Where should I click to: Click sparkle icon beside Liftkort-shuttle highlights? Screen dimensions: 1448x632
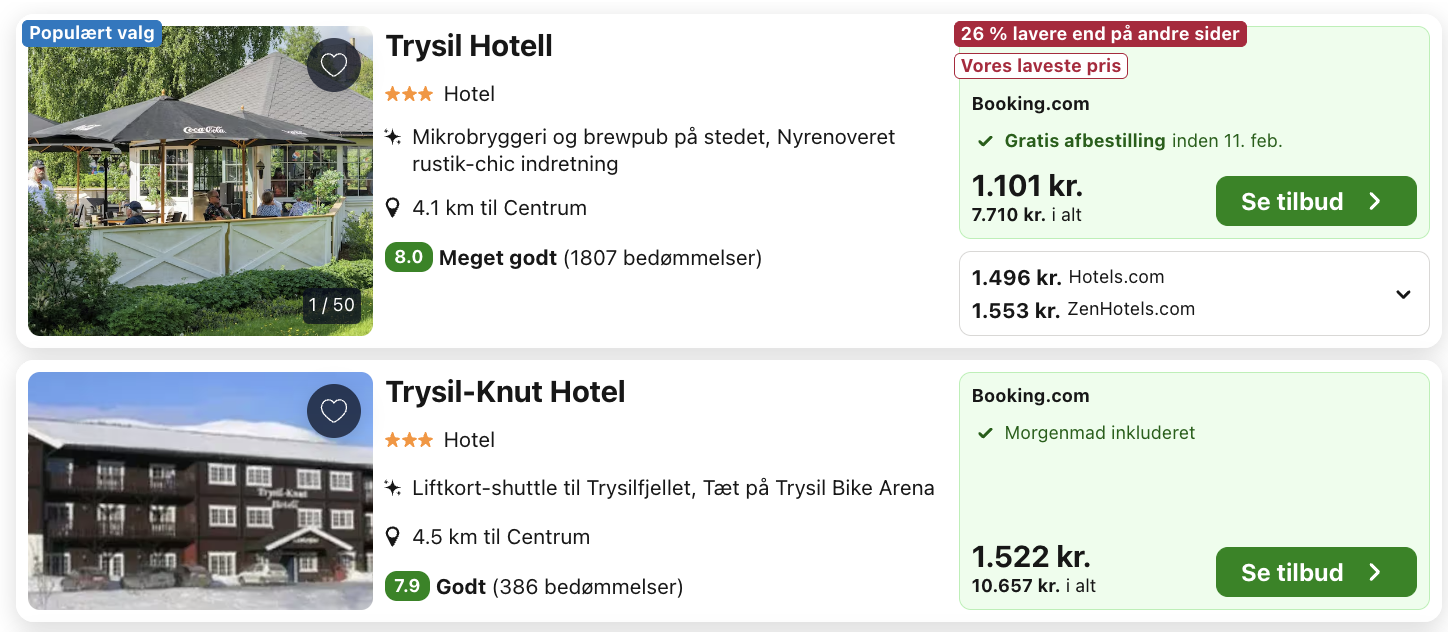394,489
